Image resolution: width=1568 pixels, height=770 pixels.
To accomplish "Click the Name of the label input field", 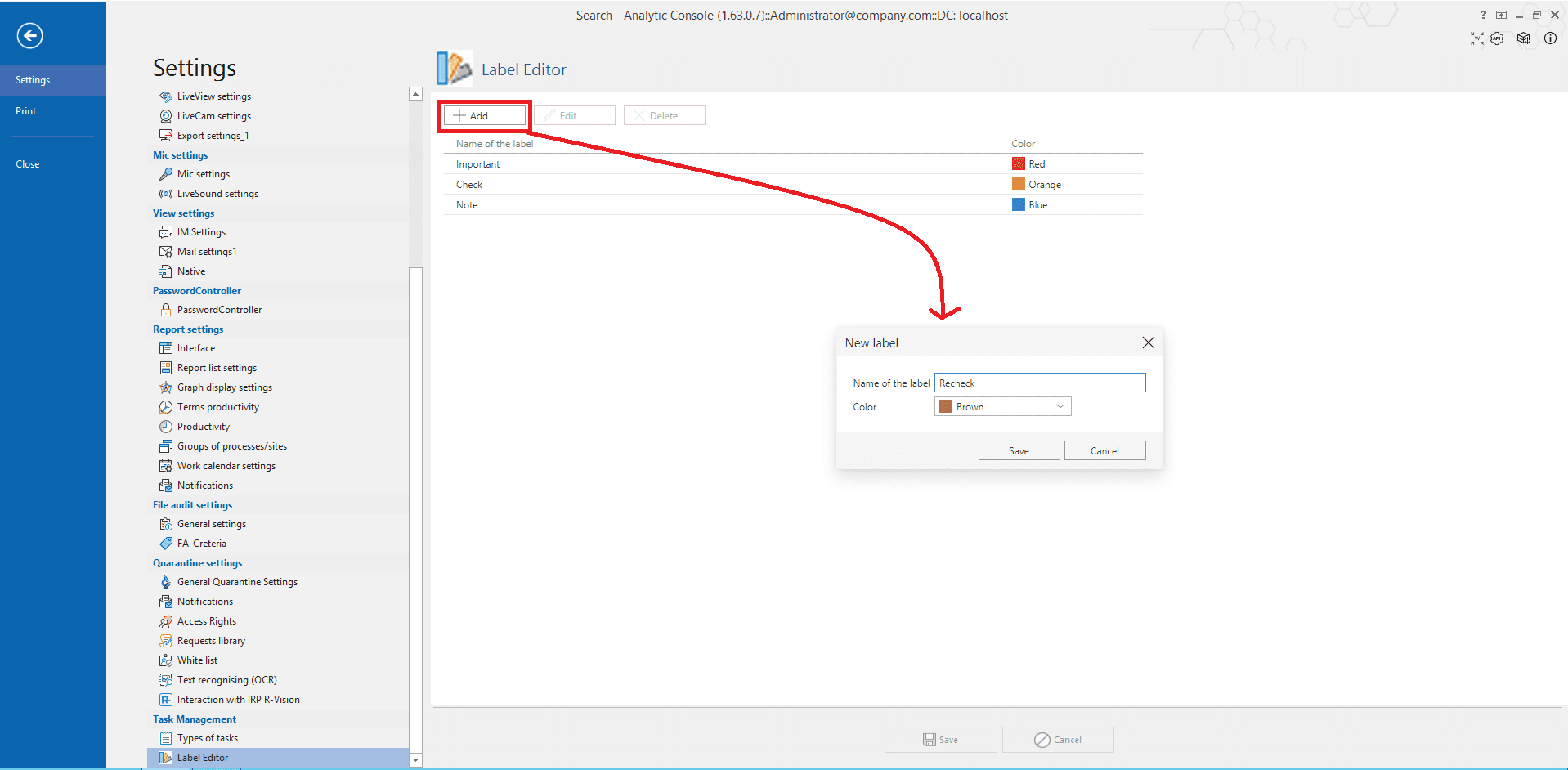I will (1040, 383).
